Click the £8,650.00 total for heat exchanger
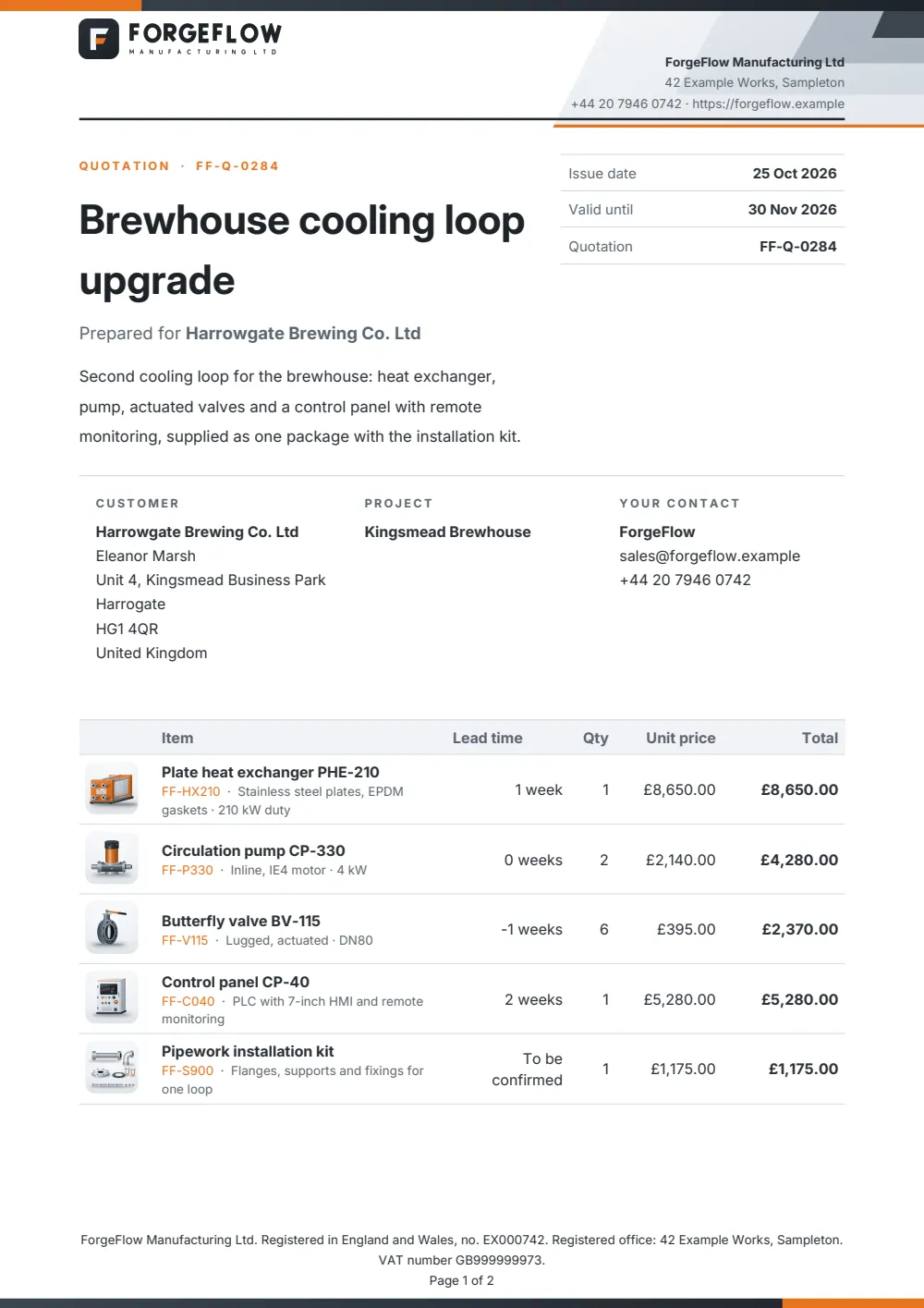 [x=799, y=789]
